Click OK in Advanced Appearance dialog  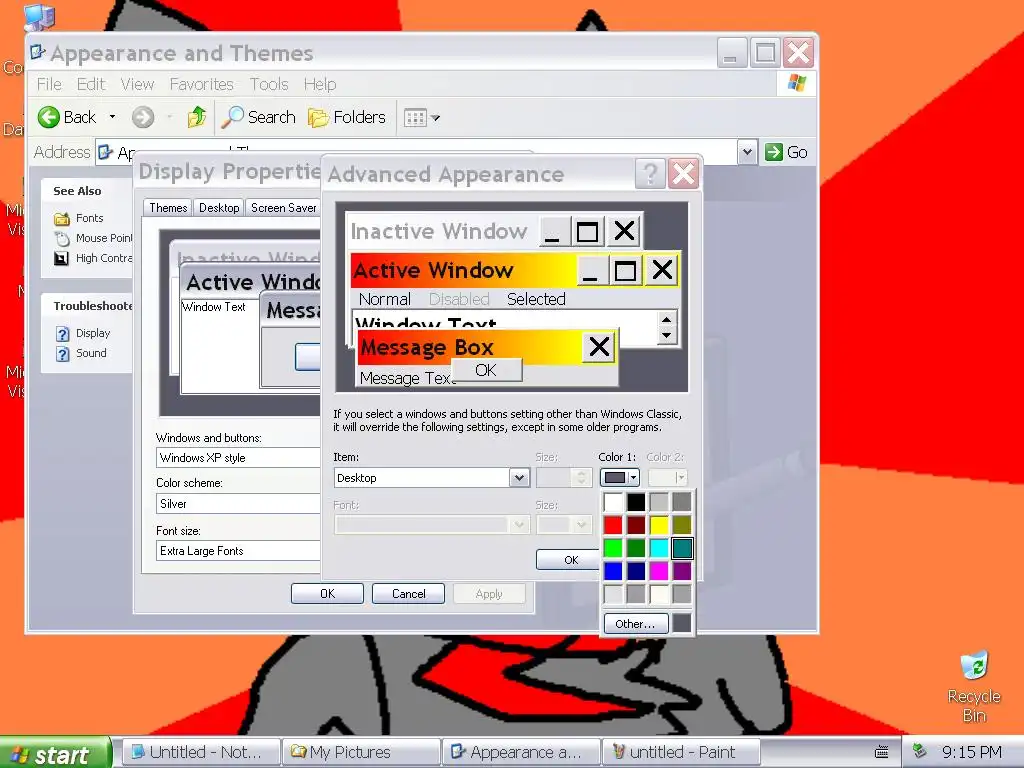[568, 560]
